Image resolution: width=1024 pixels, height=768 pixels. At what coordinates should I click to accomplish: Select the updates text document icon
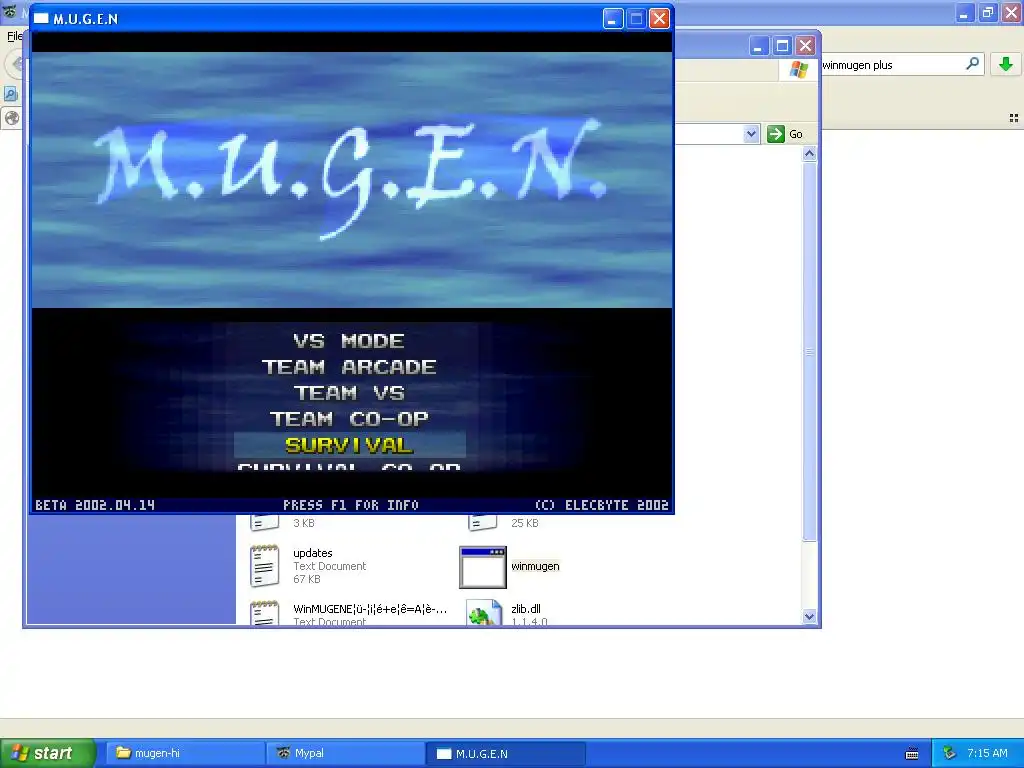pos(264,566)
